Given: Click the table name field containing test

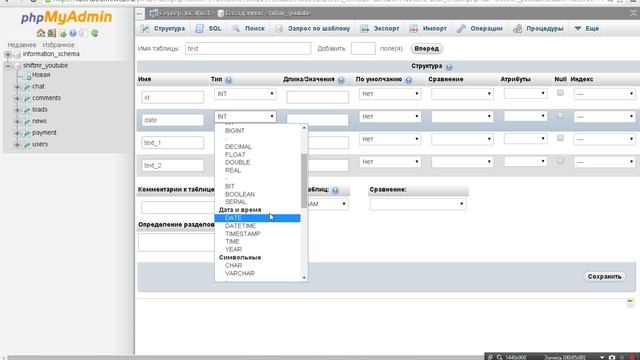Looking at the screenshot, I should click(x=248, y=49).
